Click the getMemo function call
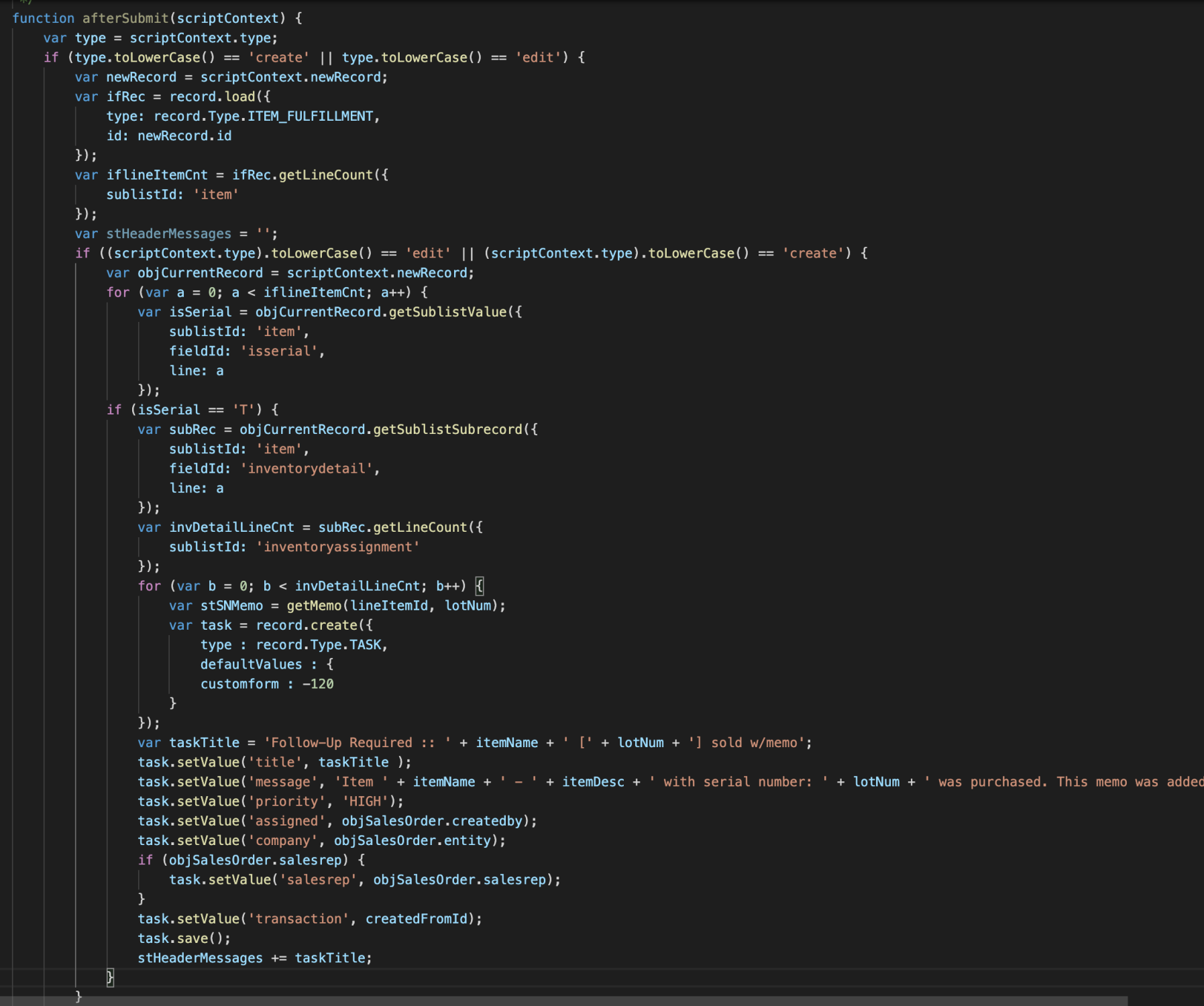 [314, 606]
